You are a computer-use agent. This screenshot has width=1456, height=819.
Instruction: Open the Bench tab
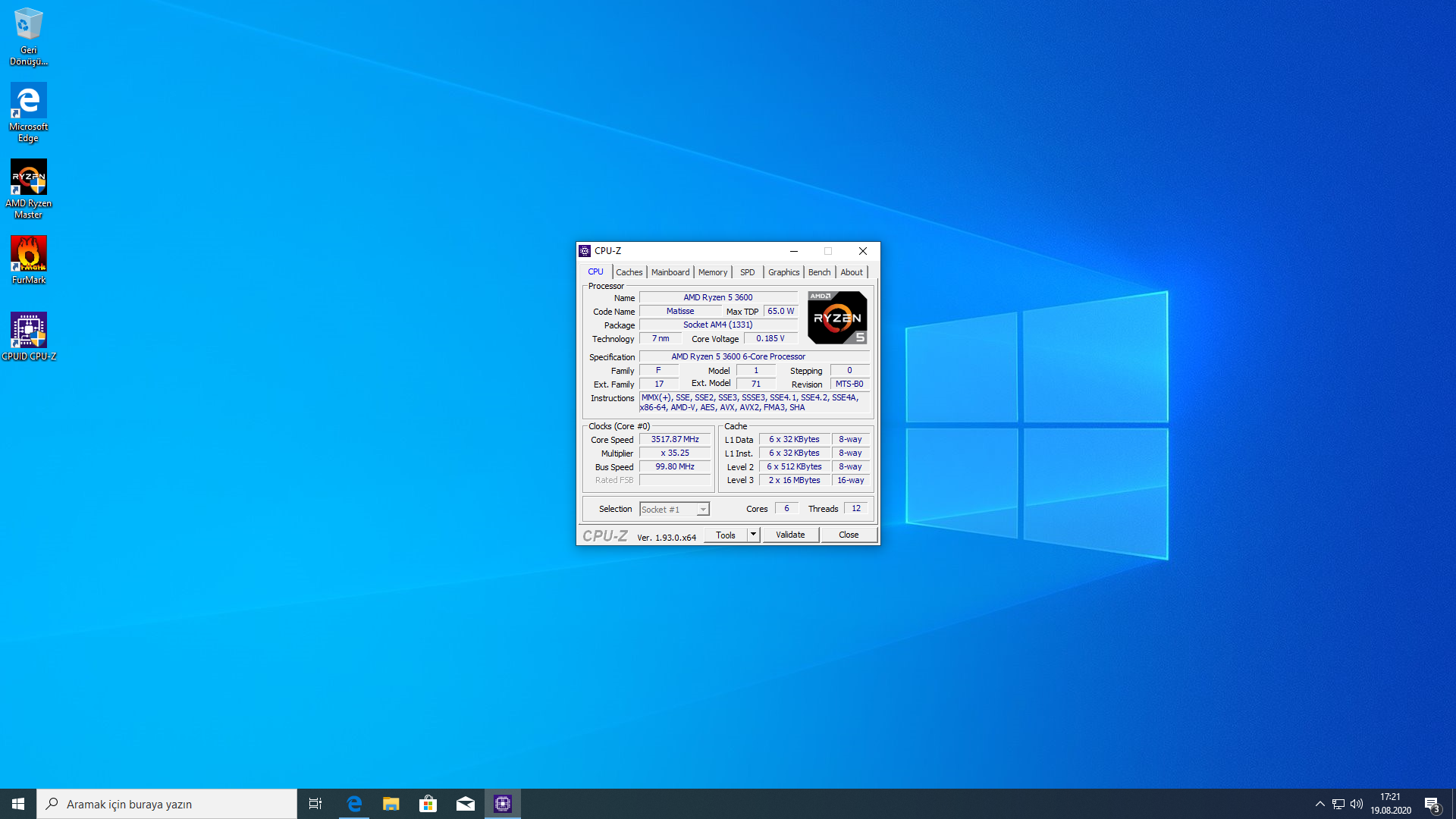point(819,272)
